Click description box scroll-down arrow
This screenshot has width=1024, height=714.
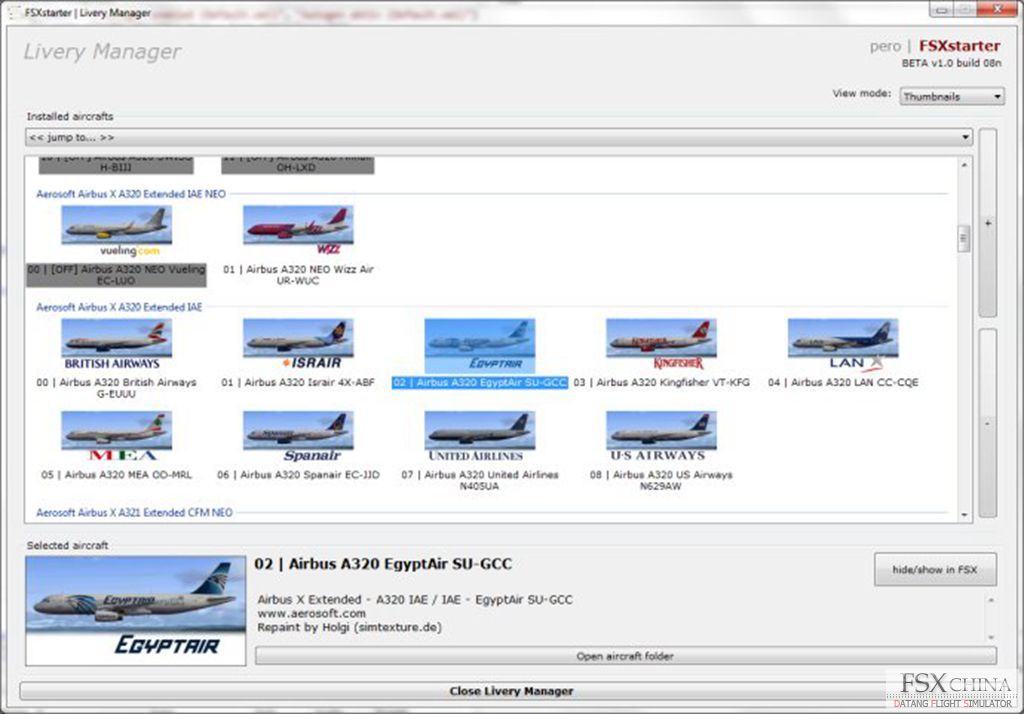991,637
